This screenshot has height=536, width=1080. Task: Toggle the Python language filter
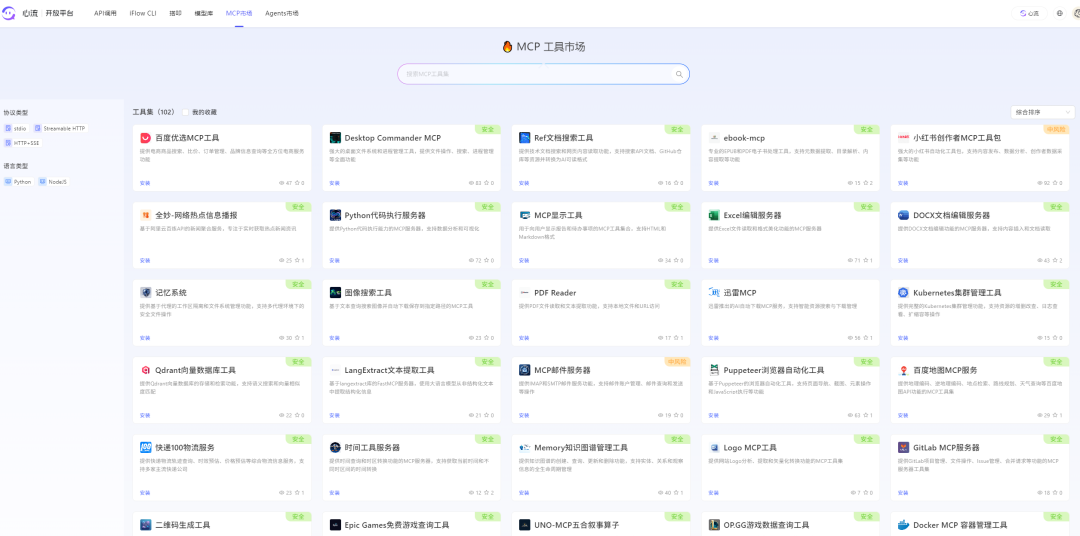tap(19, 182)
